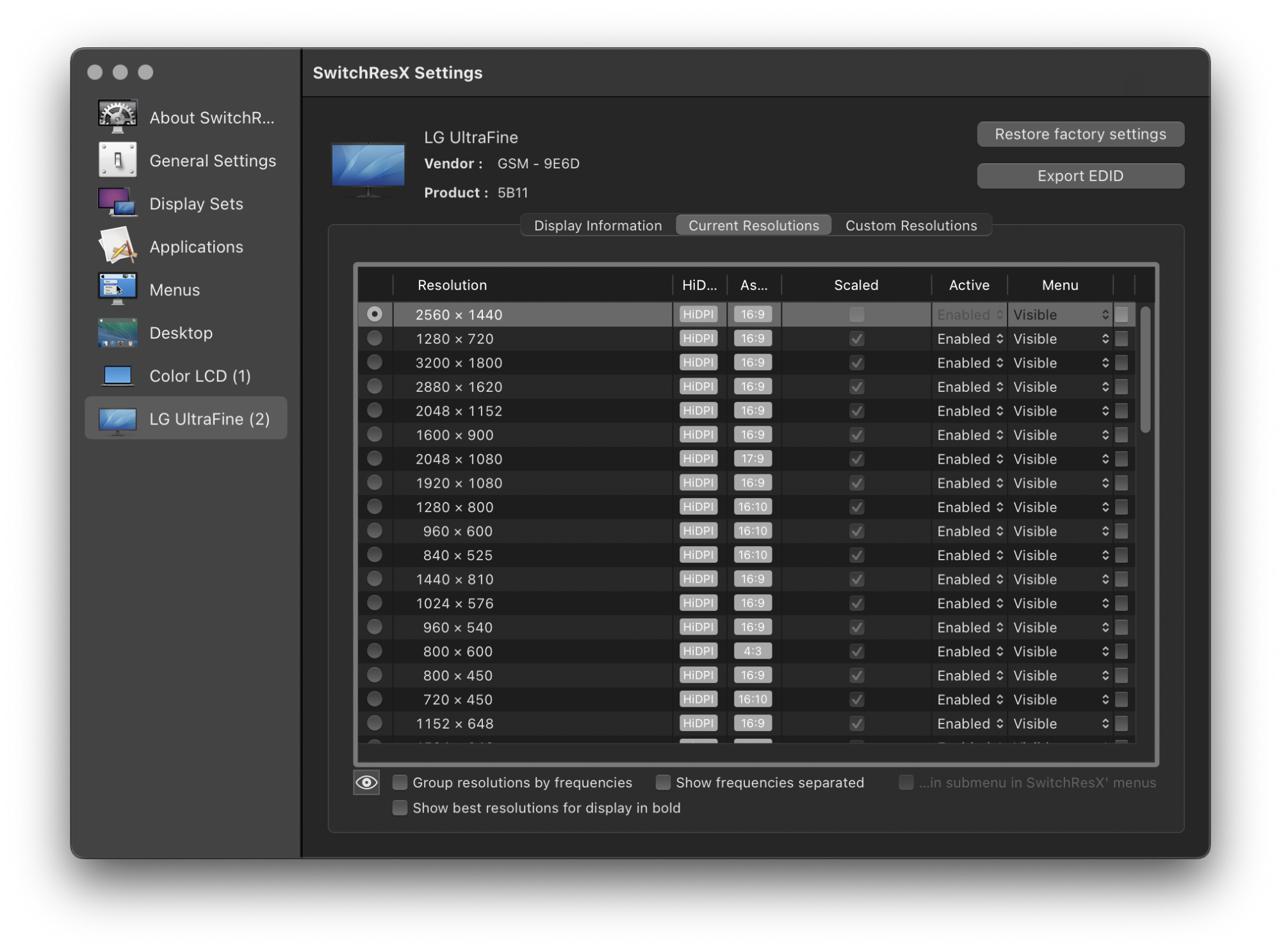Select the 3200 × 1800 resolution radio button

coord(375,362)
